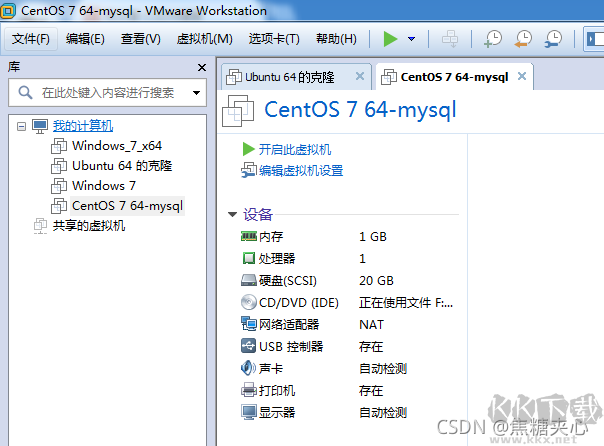Click the 我的计算机 monitor icon
This screenshot has width=604, height=446.
click(x=40, y=126)
